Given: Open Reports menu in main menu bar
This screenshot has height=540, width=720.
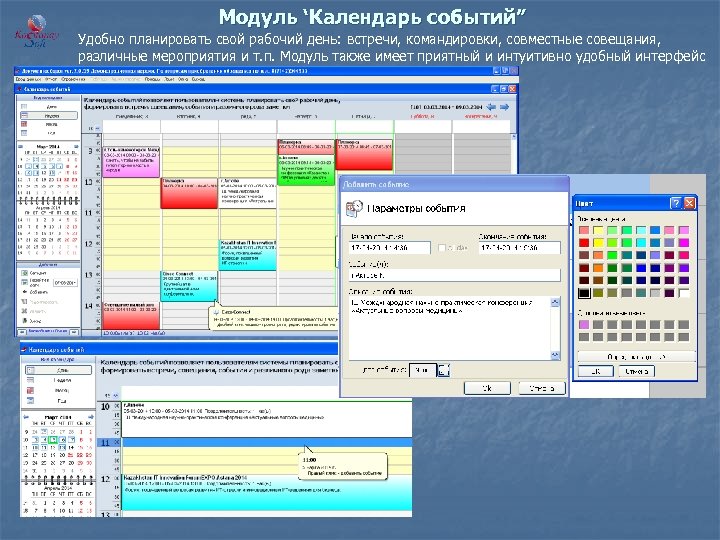Looking at the screenshot, I should point(51,79).
